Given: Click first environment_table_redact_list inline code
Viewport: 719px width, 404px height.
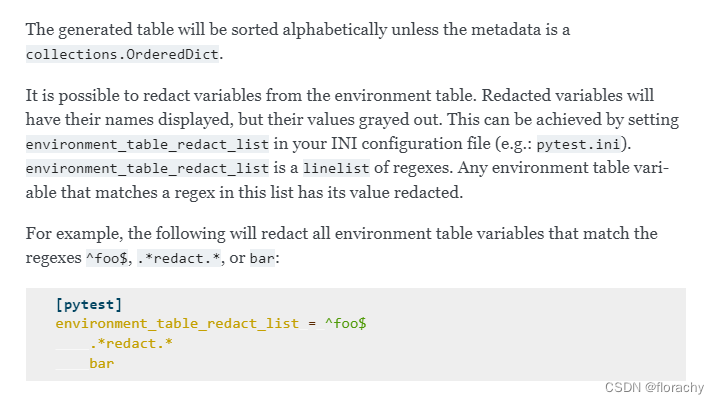Looking at the screenshot, I should 147,144.
